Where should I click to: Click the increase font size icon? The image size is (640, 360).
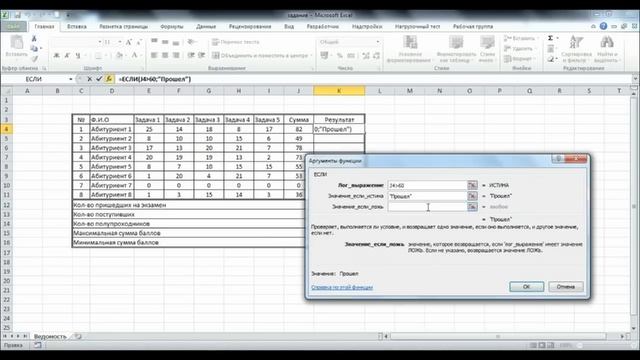[x=129, y=42]
